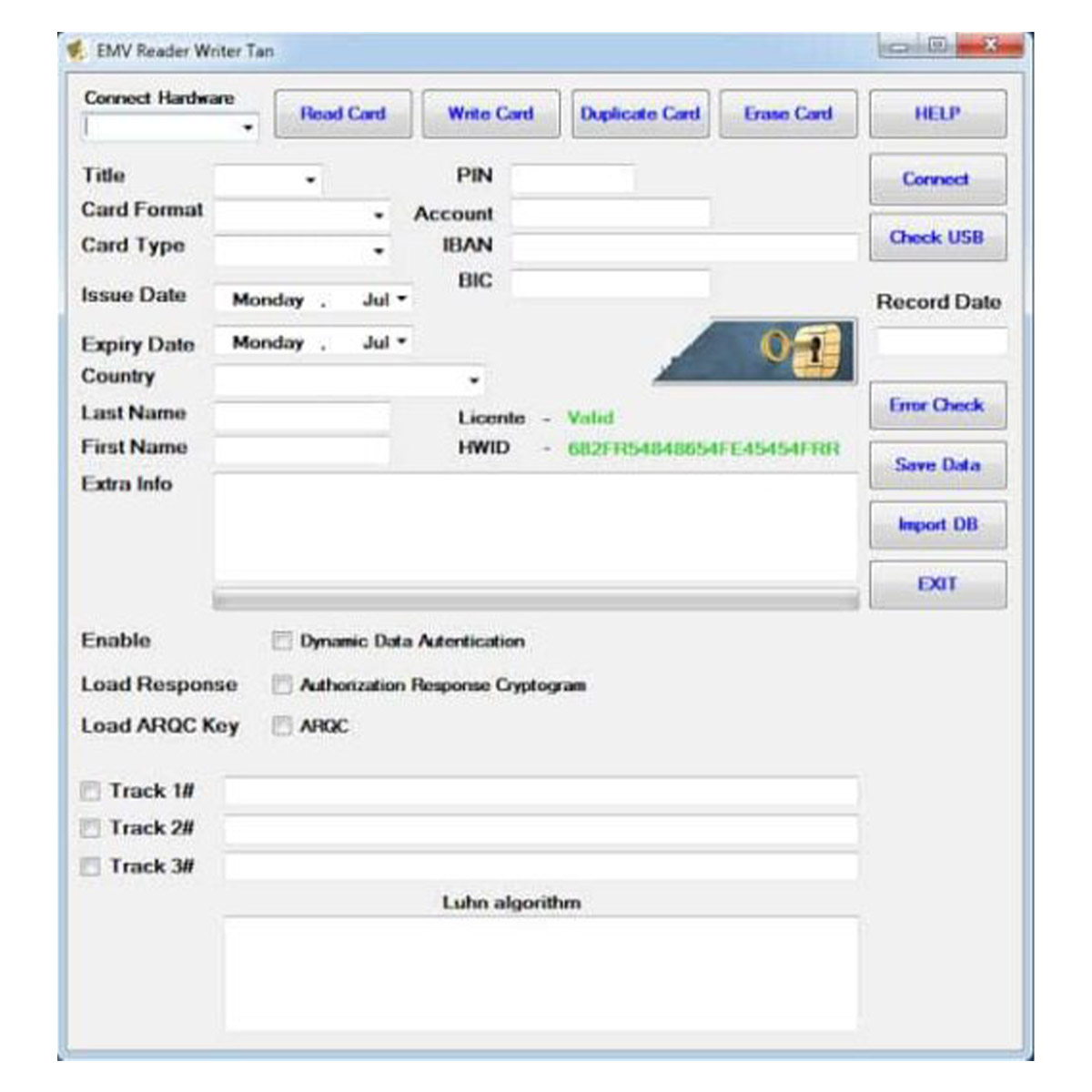Image resolution: width=1092 pixels, height=1092 pixels.
Task: Click the progress bar below Extra Info
Action: pyautogui.click(x=535, y=600)
